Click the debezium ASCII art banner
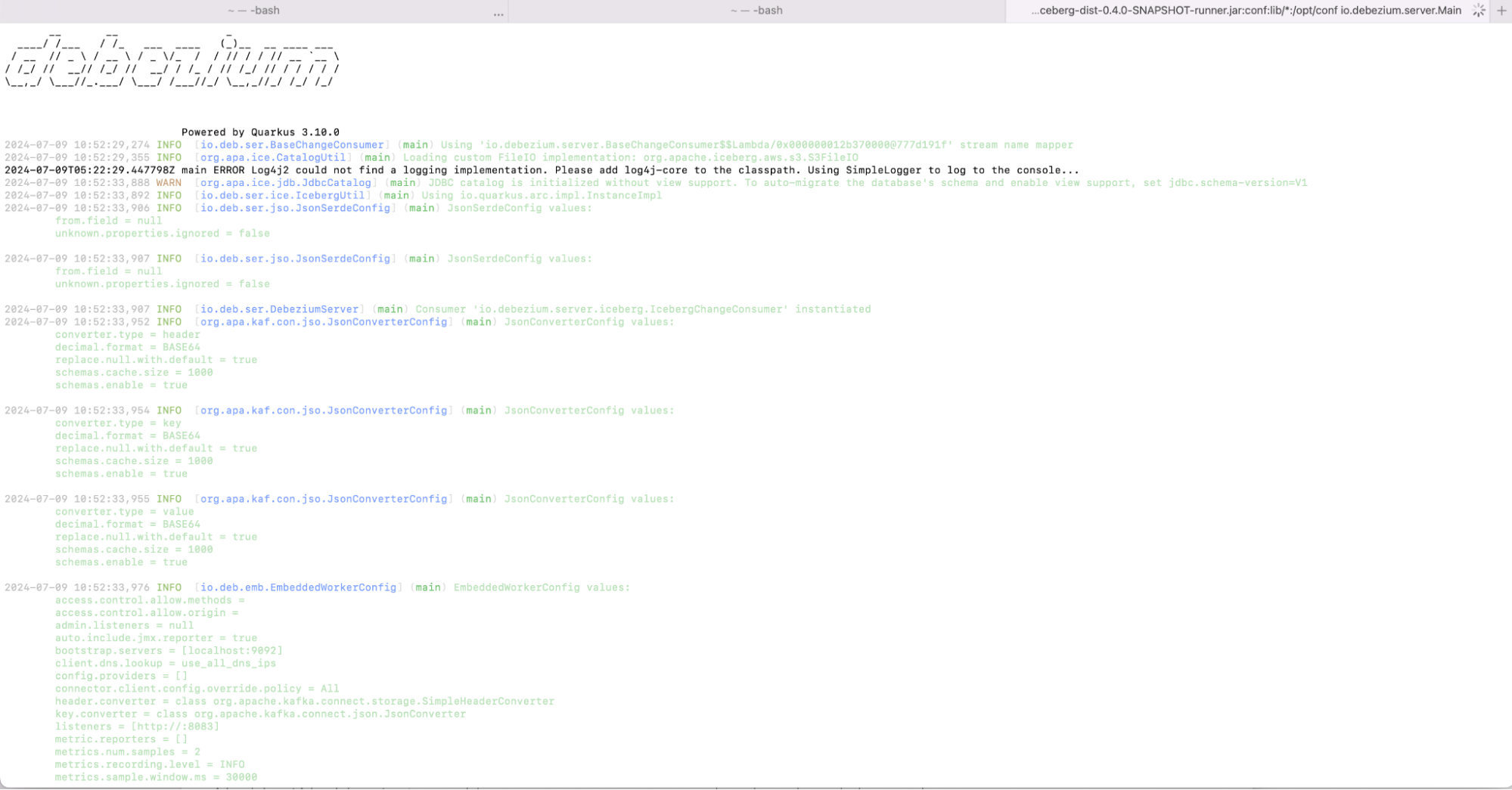Image resolution: width=1512 pixels, height=790 pixels. tap(172, 60)
